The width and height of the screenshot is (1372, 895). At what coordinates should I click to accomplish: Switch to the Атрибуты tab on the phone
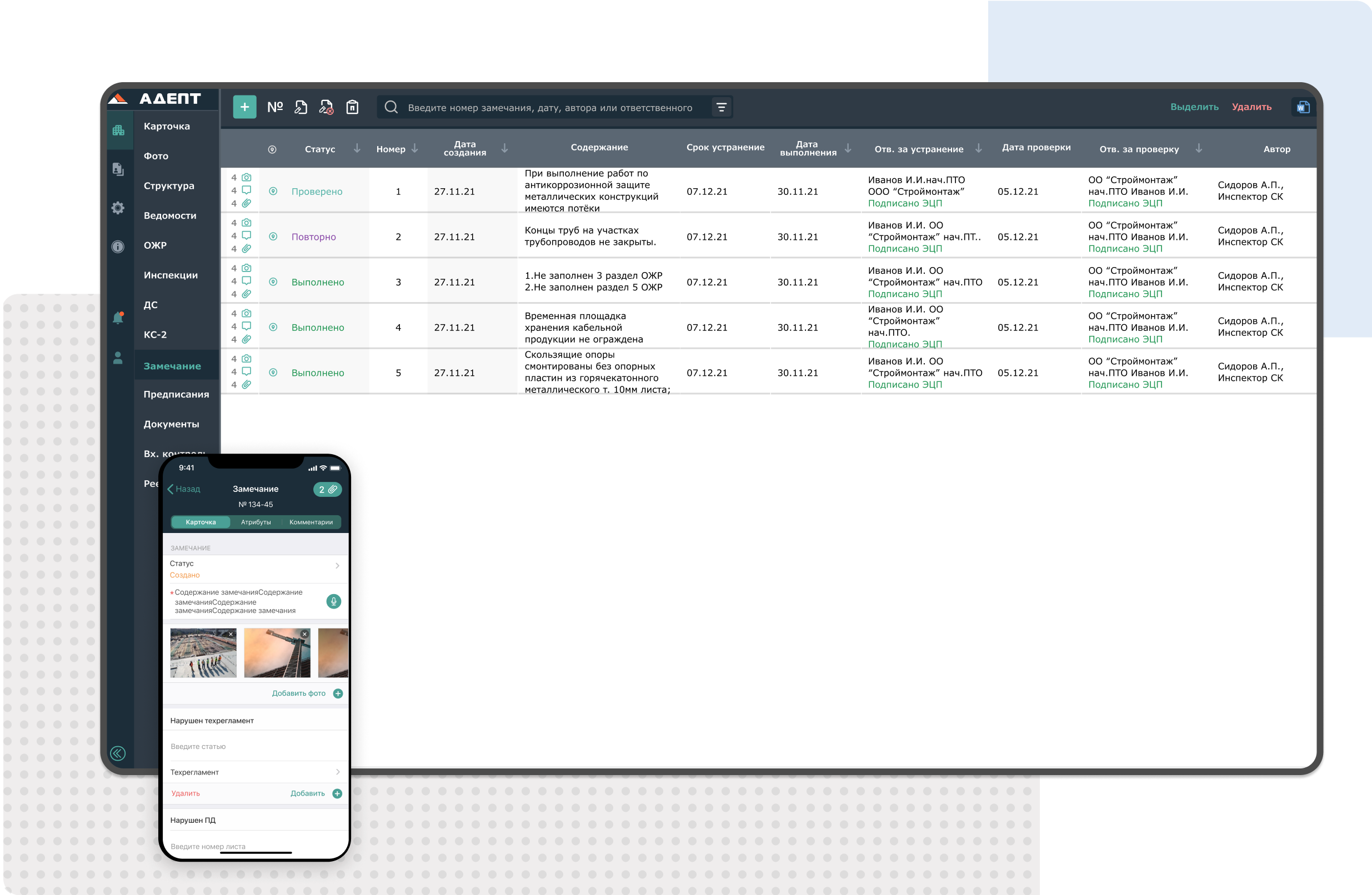coord(256,522)
